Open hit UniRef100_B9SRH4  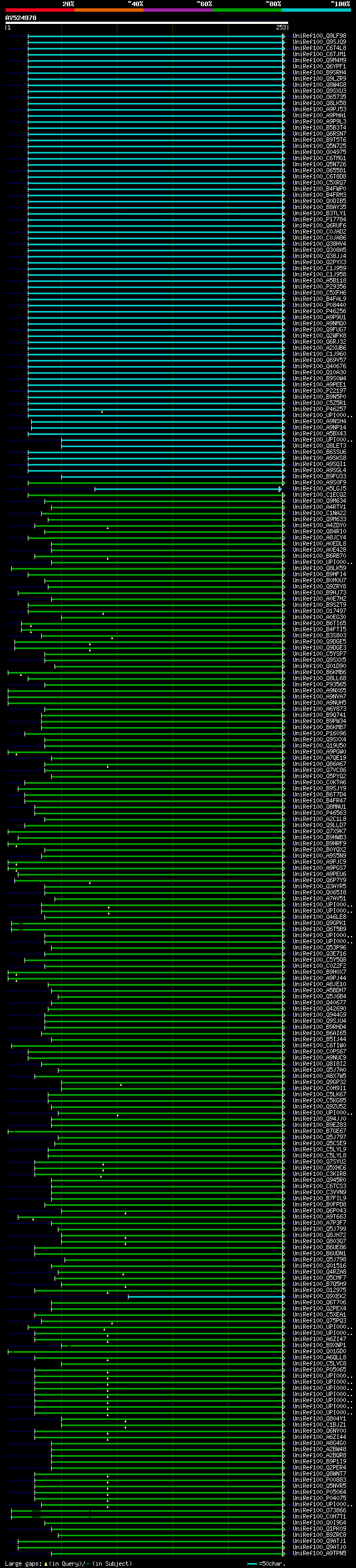(319, 72)
